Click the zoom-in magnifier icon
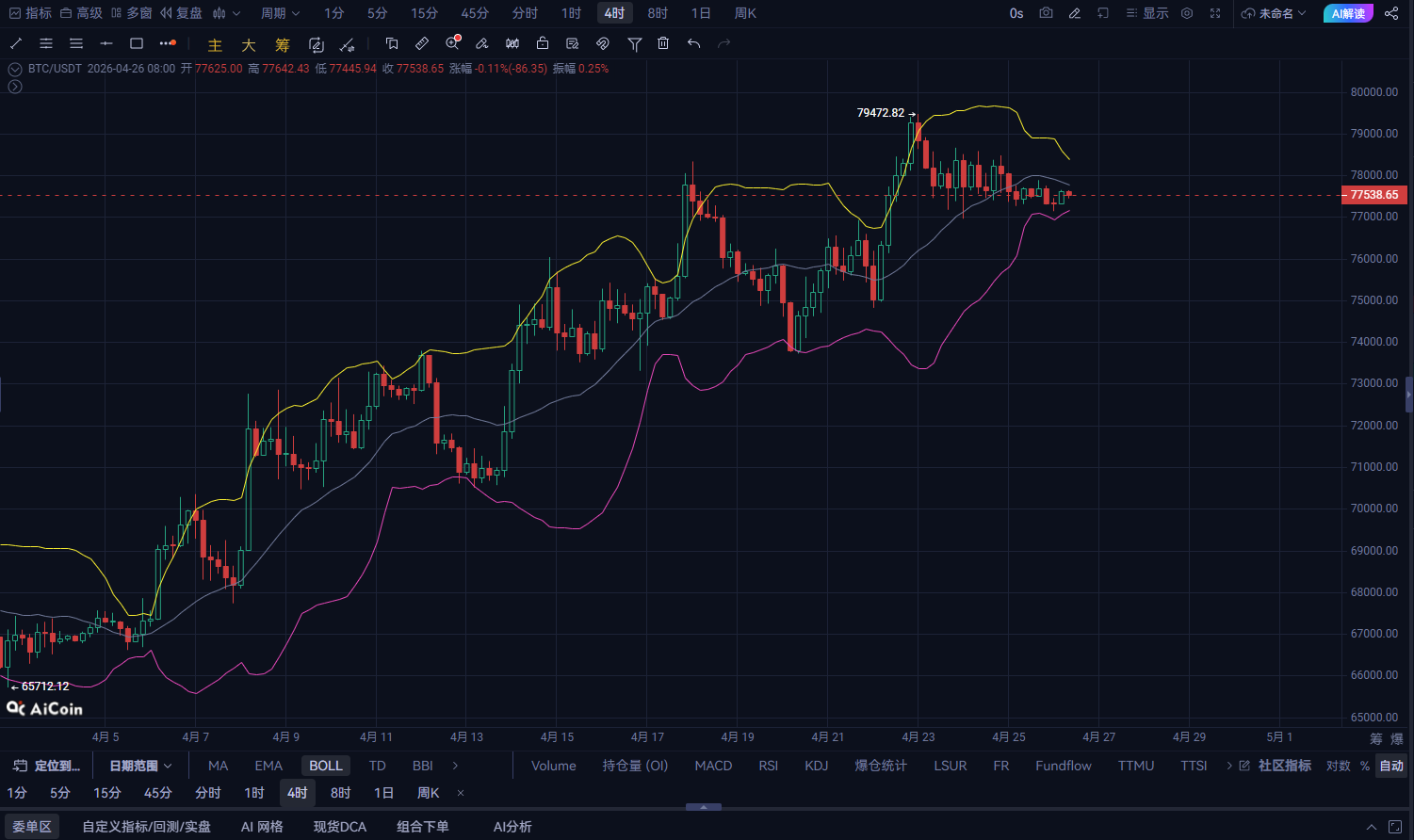This screenshot has width=1414, height=840. tap(453, 42)
